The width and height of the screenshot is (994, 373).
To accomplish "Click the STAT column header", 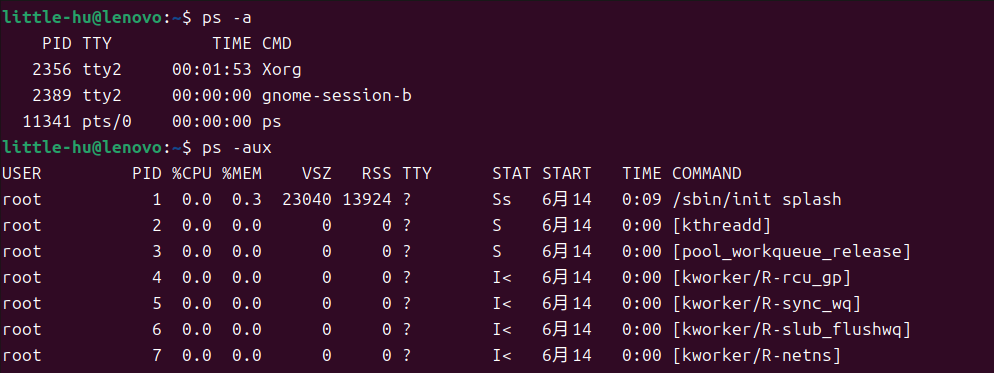I will coord(512,174).
